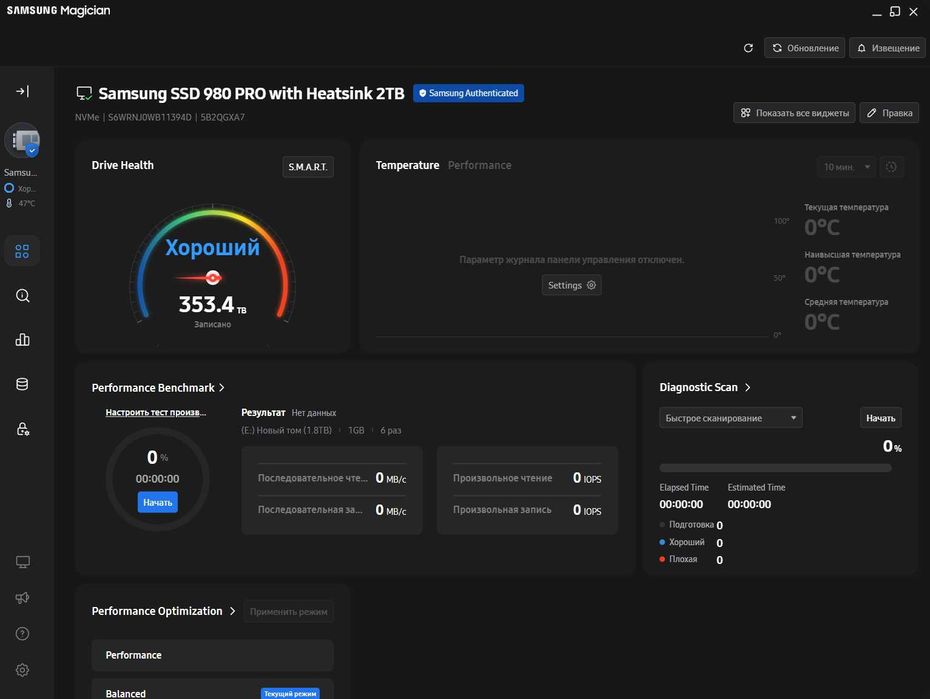Click the monitor icon in lower sidebar
Viewport: 930px width, 699px height.
point(23,561)
